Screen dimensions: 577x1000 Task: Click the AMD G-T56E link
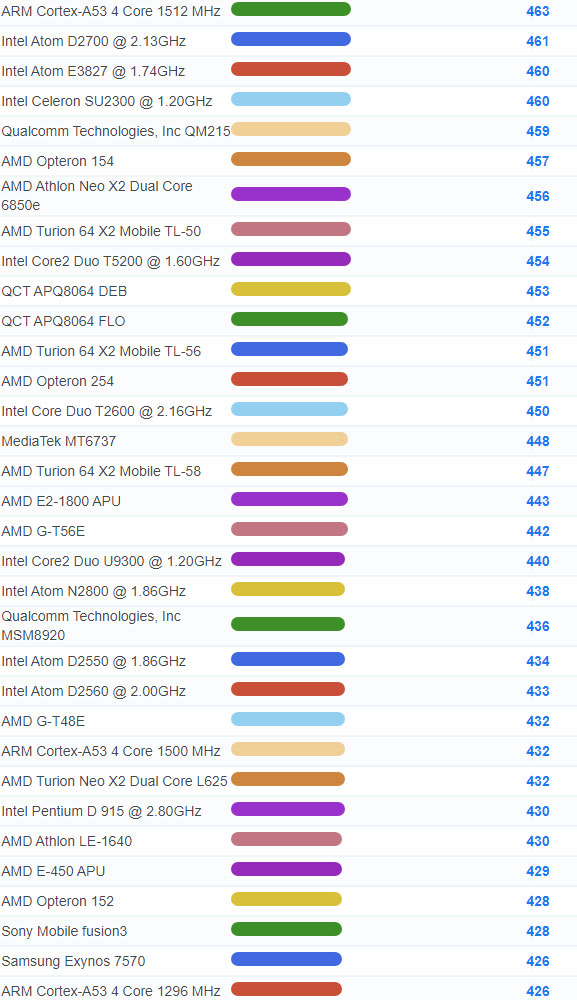click(43, 531)
